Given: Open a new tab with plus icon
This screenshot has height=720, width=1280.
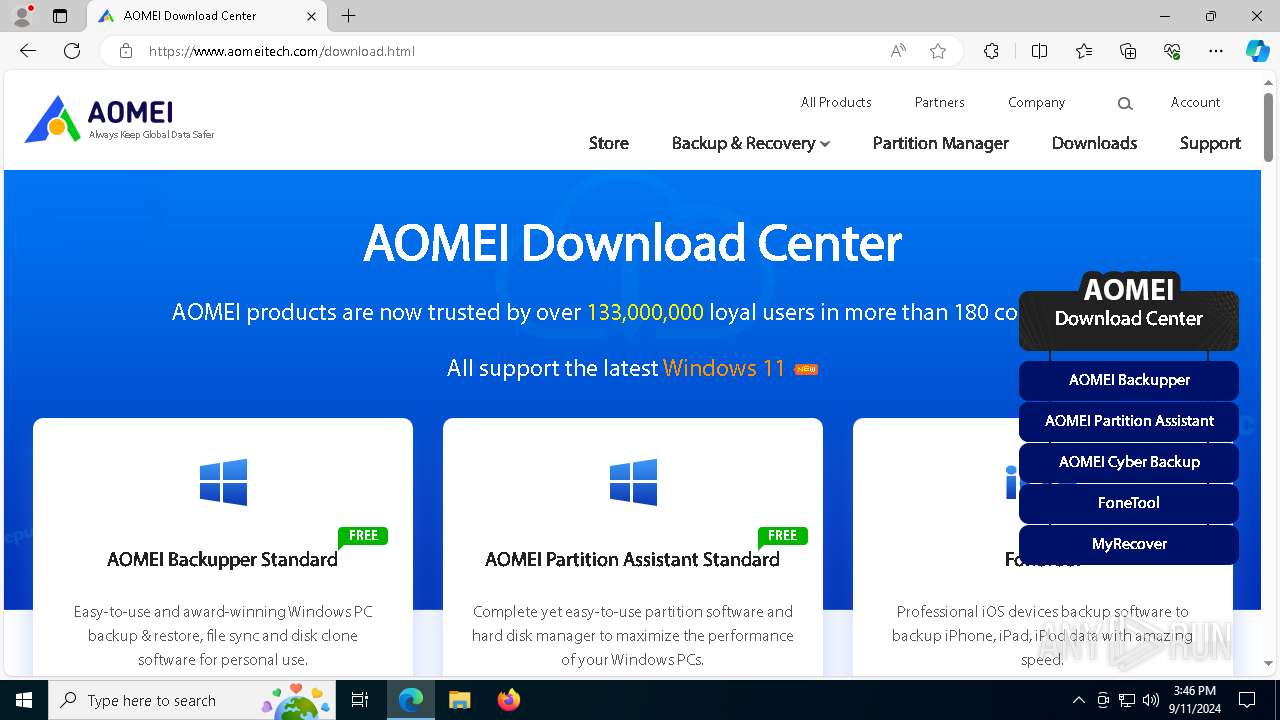Looking at the screenshot, I should pyautogui.click(x=348, y=16).
